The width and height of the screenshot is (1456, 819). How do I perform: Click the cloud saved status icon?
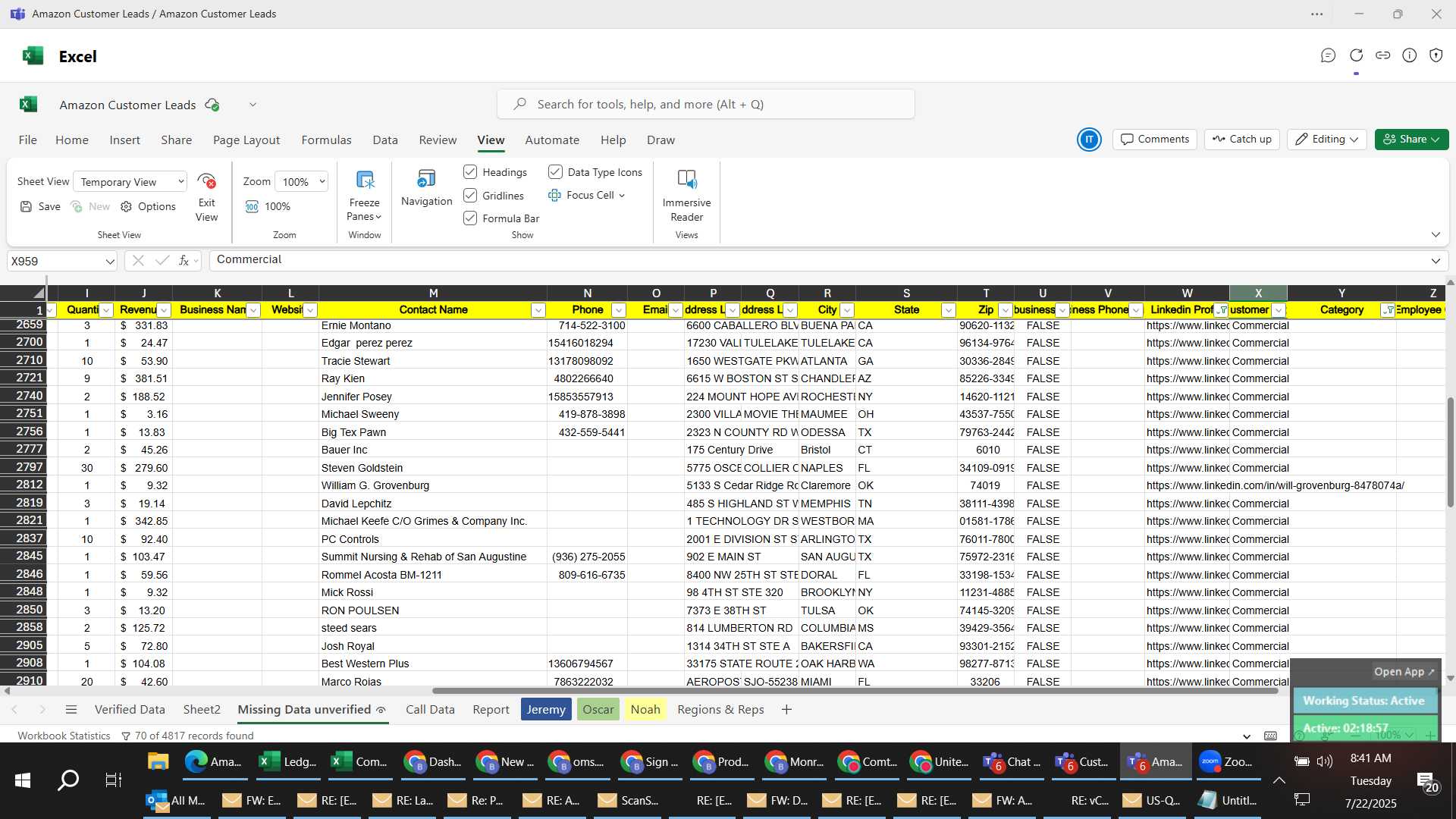tap(212, 105)
